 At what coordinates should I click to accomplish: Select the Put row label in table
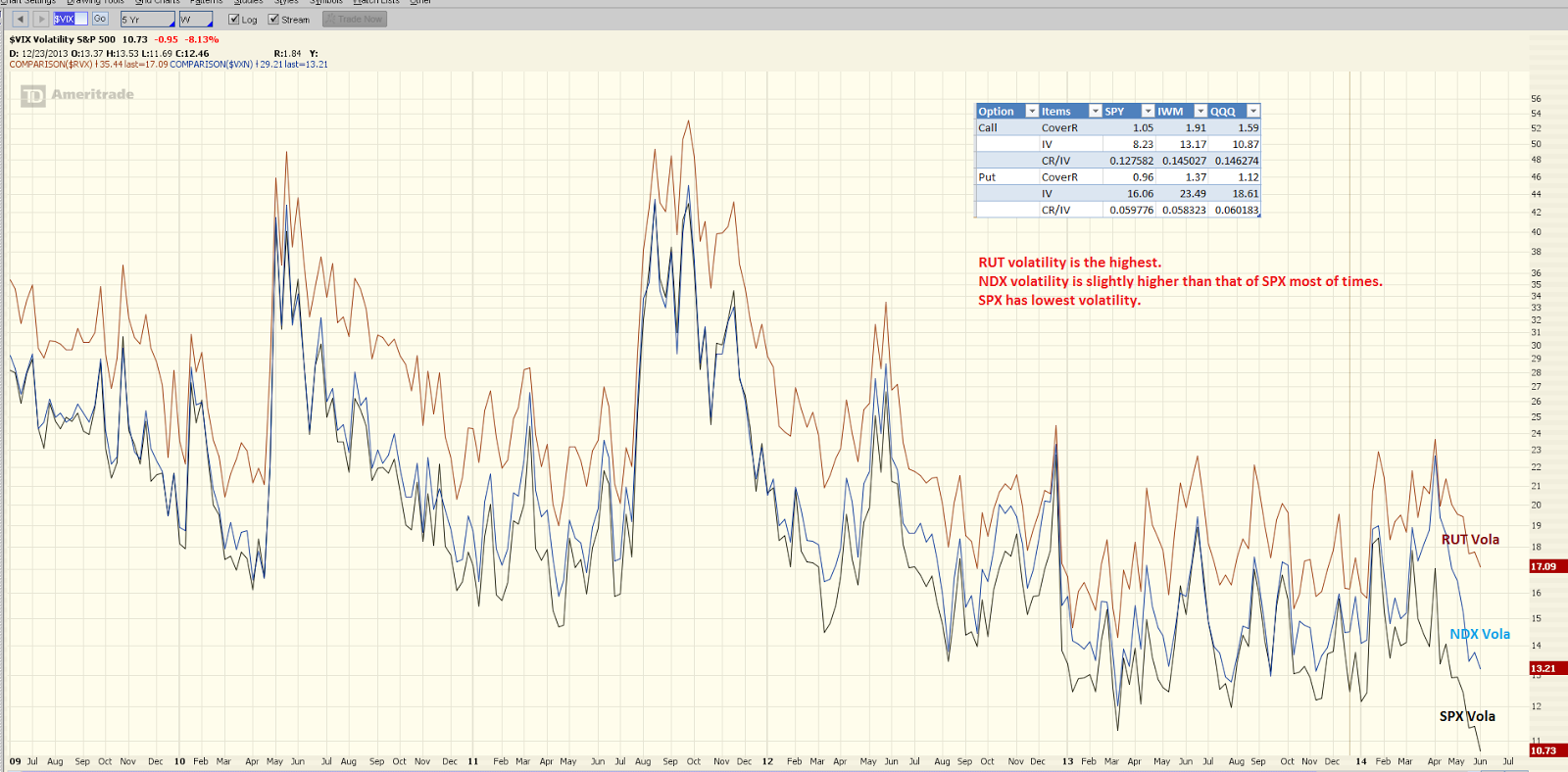click(x=987, y=177)
